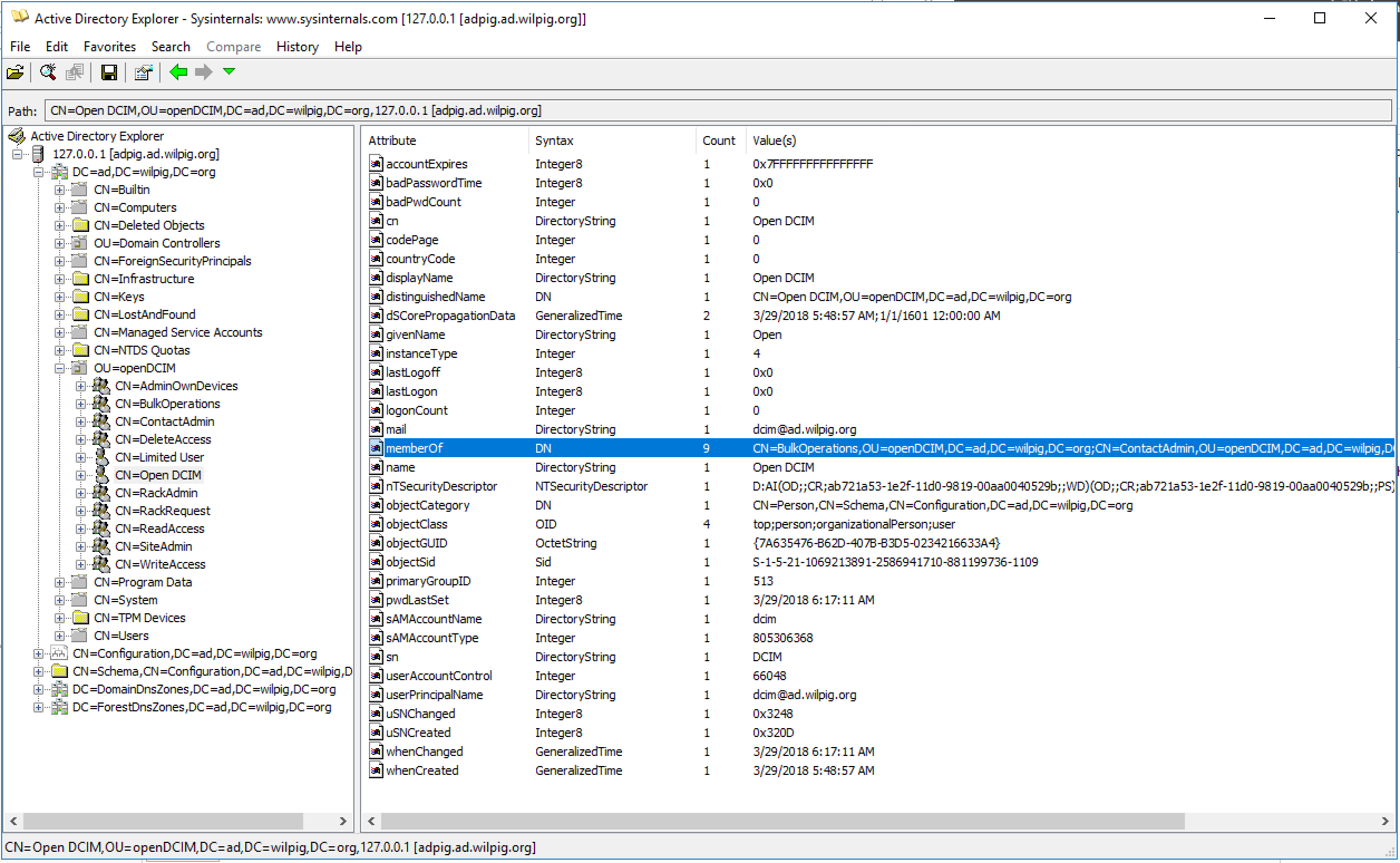Select the CN=ReadAccess tree item

tap(160, 529)
